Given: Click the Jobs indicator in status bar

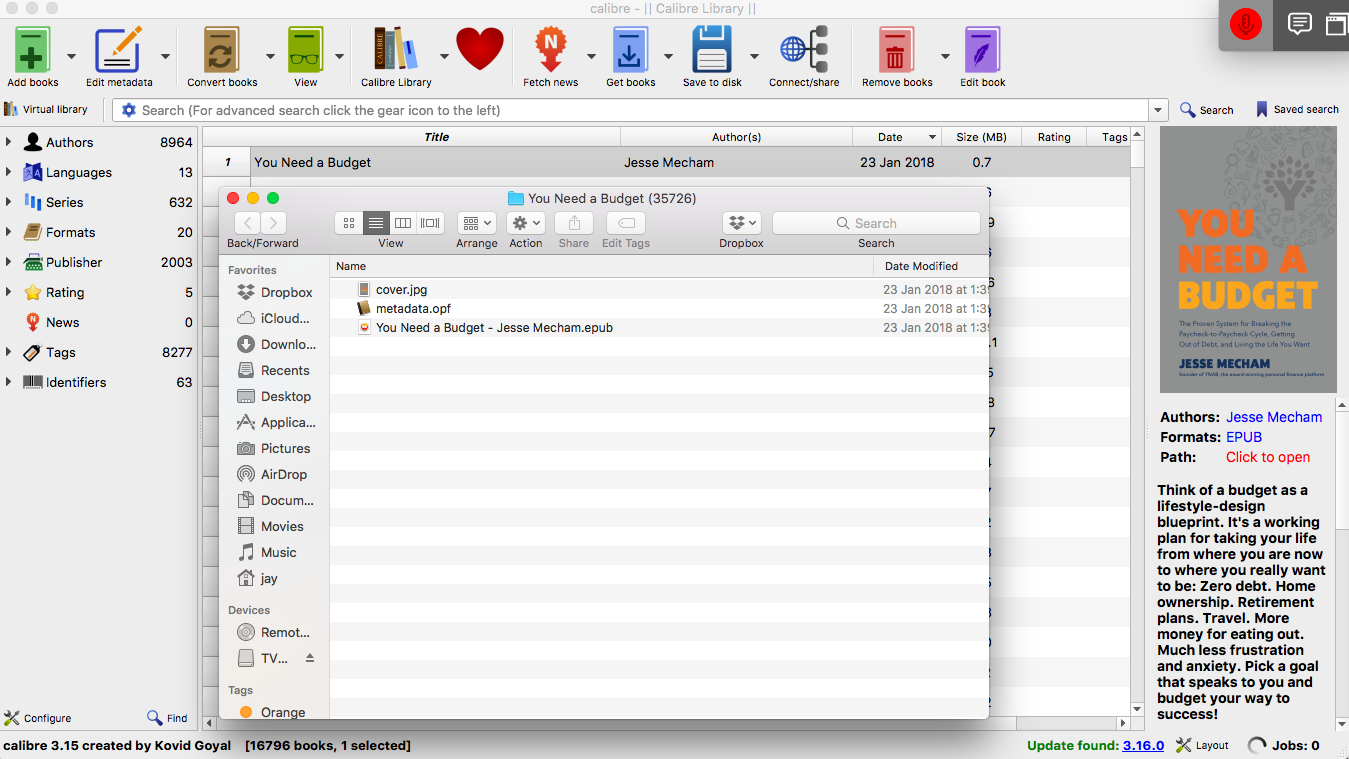Looking at the screenshot, I should click(x=1284, y=745).
